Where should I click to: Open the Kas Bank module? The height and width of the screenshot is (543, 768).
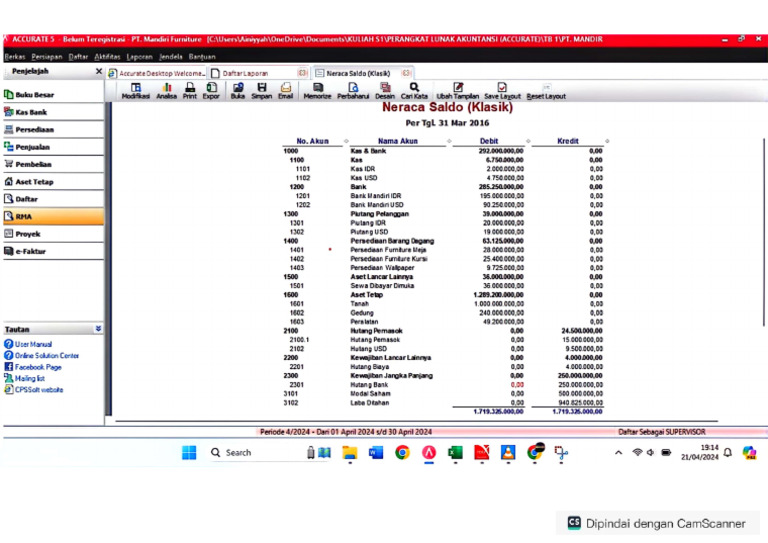(x=53, y=112)
